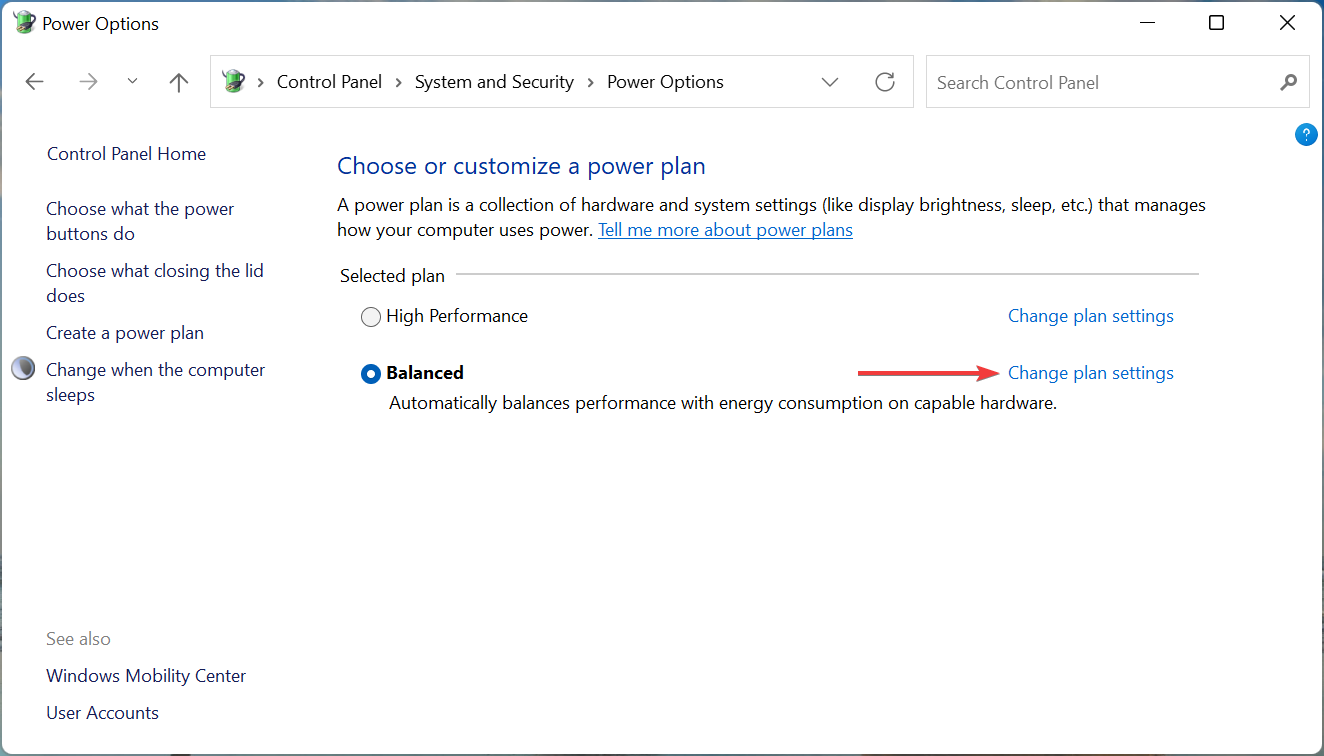Open the blue Help question icon

pos(1306,135)
